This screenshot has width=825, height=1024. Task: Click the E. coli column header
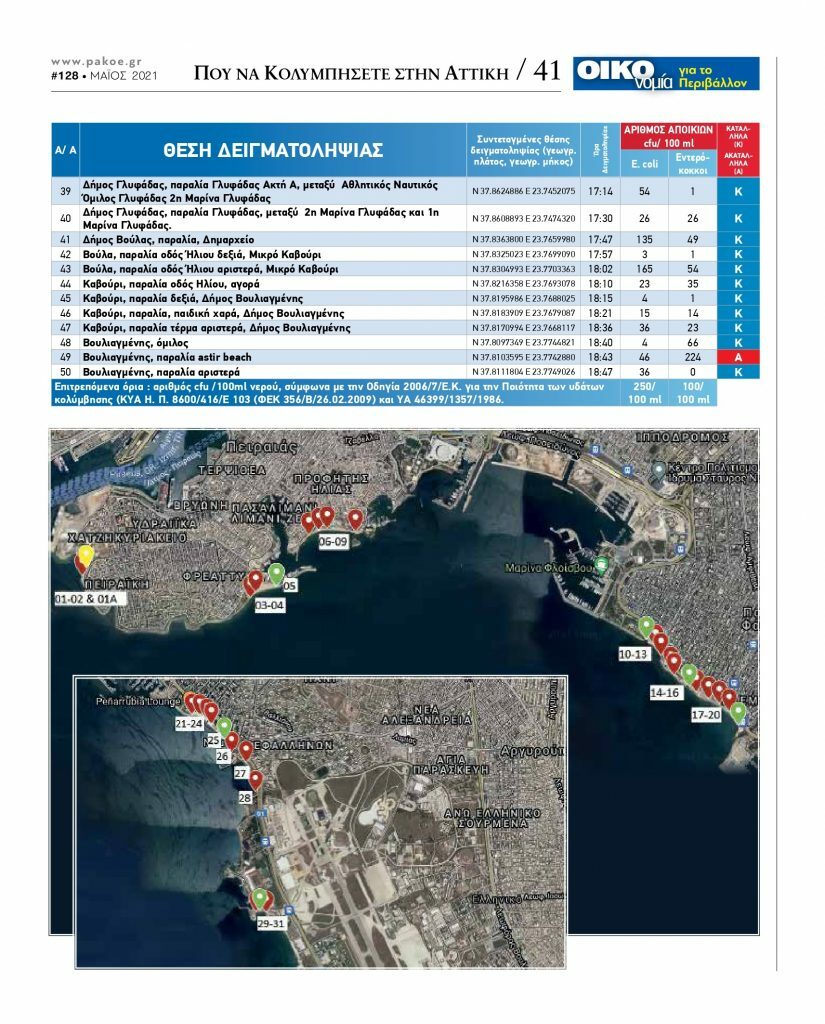644,163
